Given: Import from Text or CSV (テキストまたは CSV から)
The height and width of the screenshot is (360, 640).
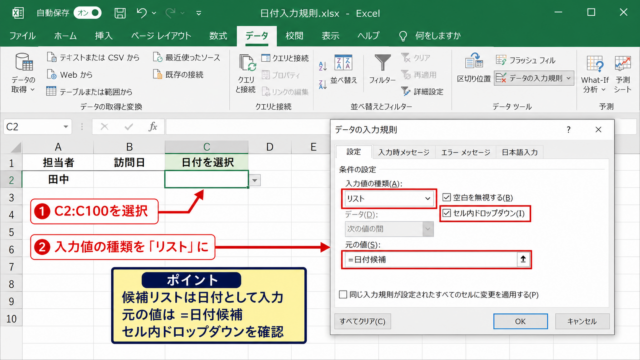Looking at the screenshot, I should (x=93, y=58).
